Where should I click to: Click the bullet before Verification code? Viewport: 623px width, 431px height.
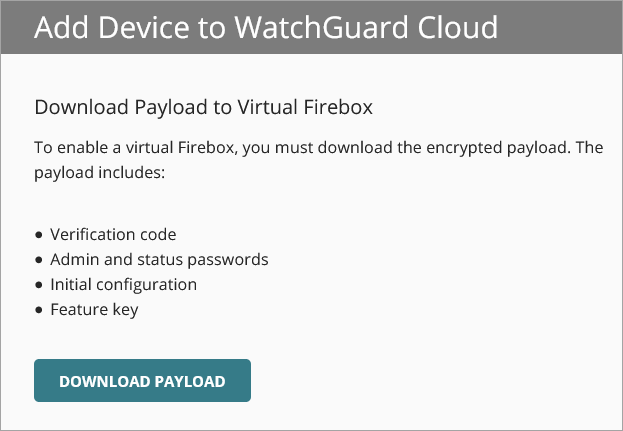tap(39, 235)
